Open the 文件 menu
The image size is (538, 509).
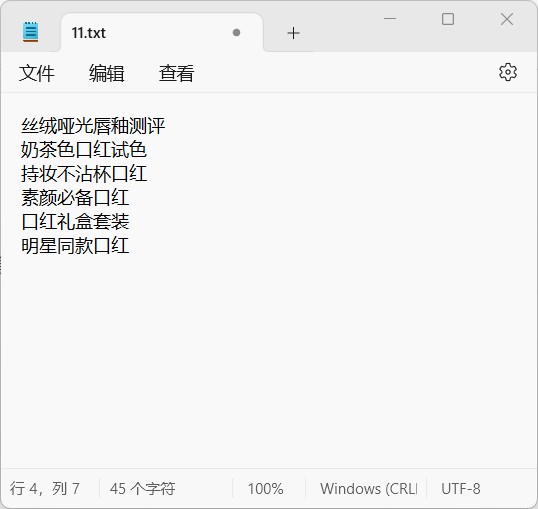tap(36, 73)
